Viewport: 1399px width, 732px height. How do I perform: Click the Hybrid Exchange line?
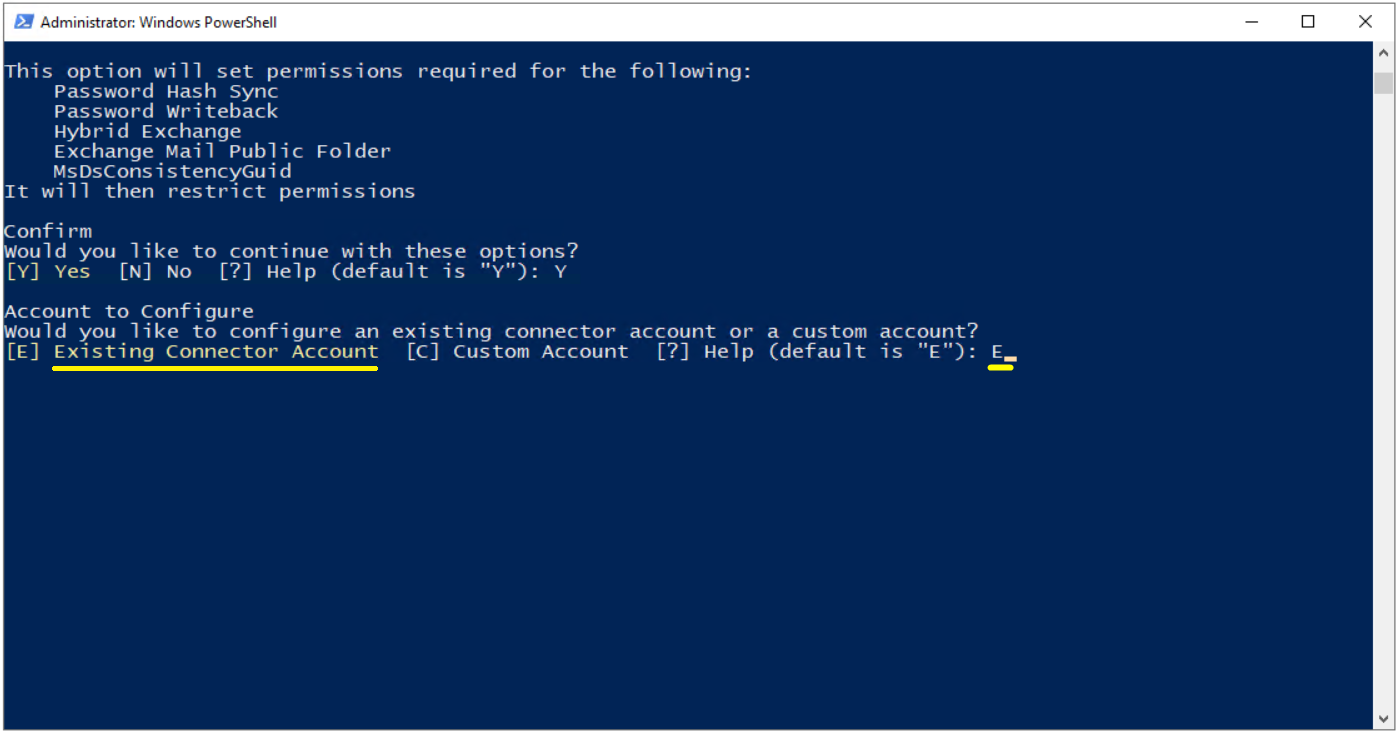(147, 132)
